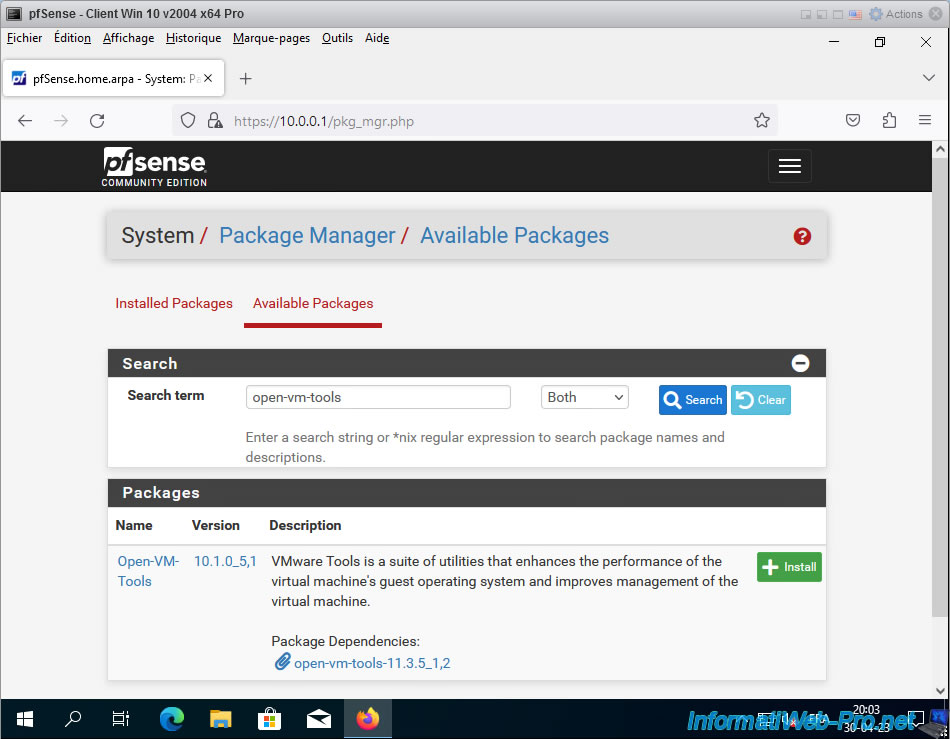The image size is (950, 739).
Task: Open the Marque-pages menu
Action: coord(271,38)
